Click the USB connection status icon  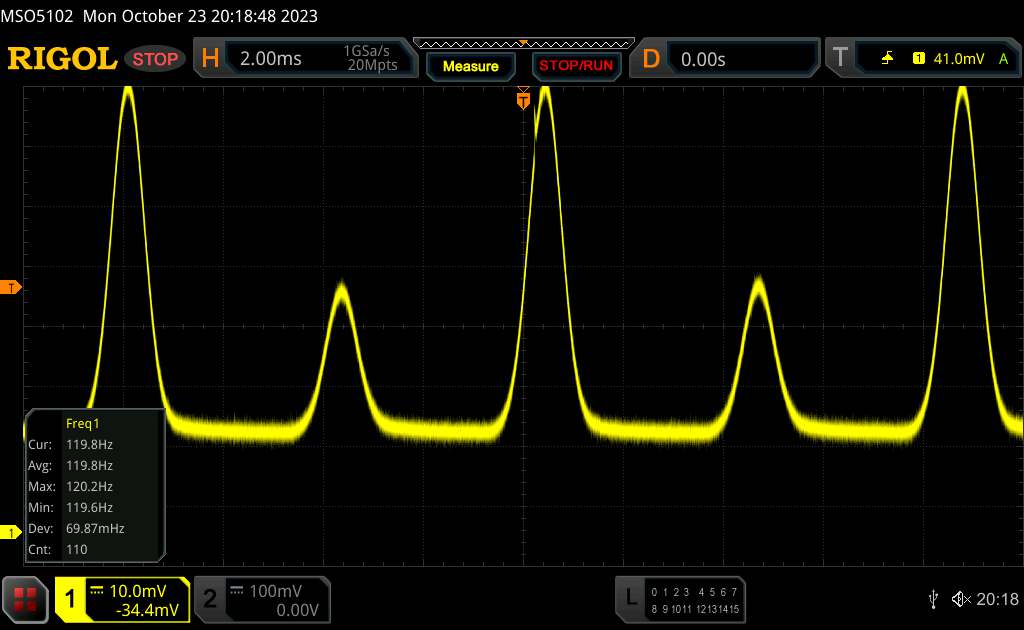pyautogui.click(x=934, y=599)
